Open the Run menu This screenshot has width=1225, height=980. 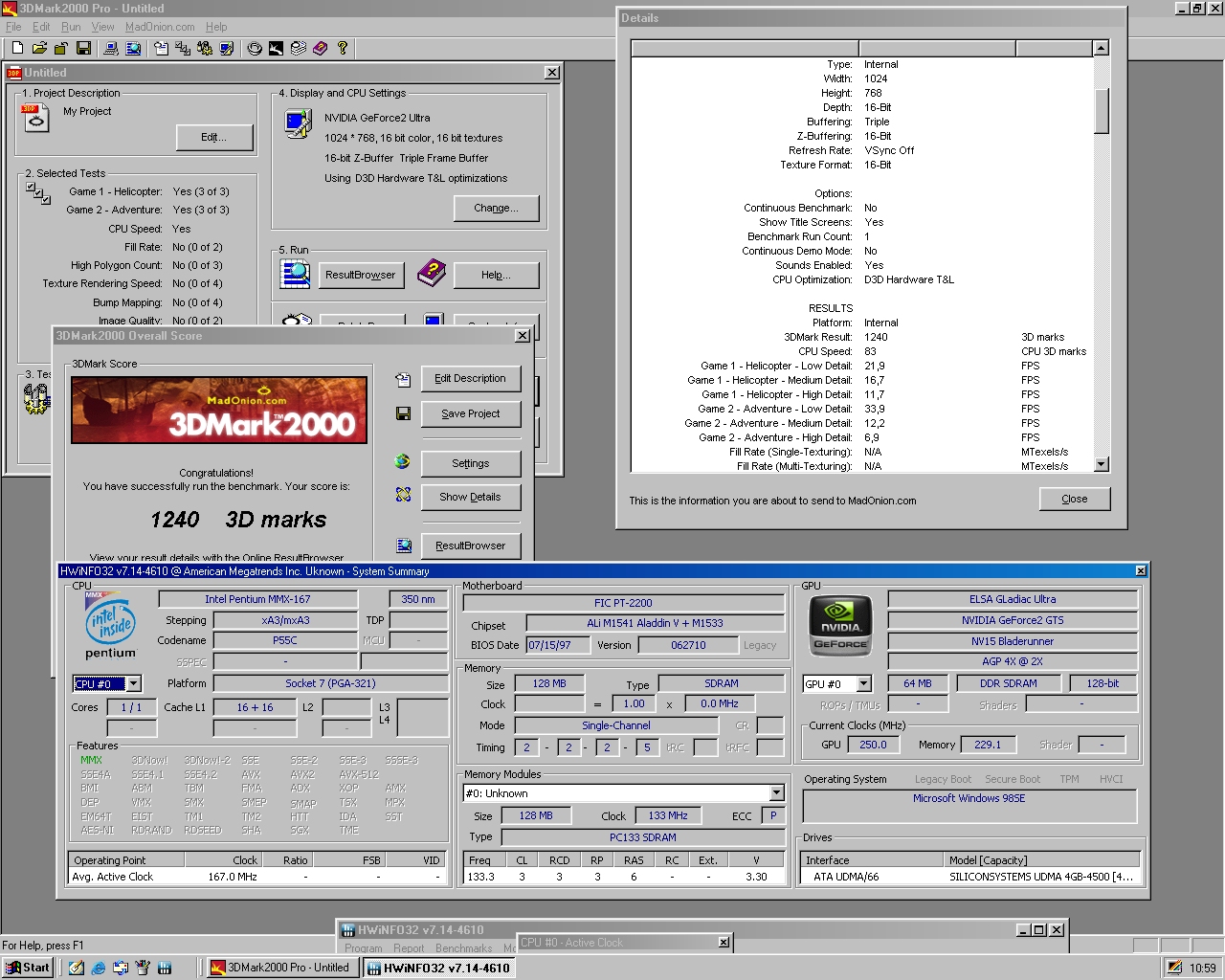[71, 27]
